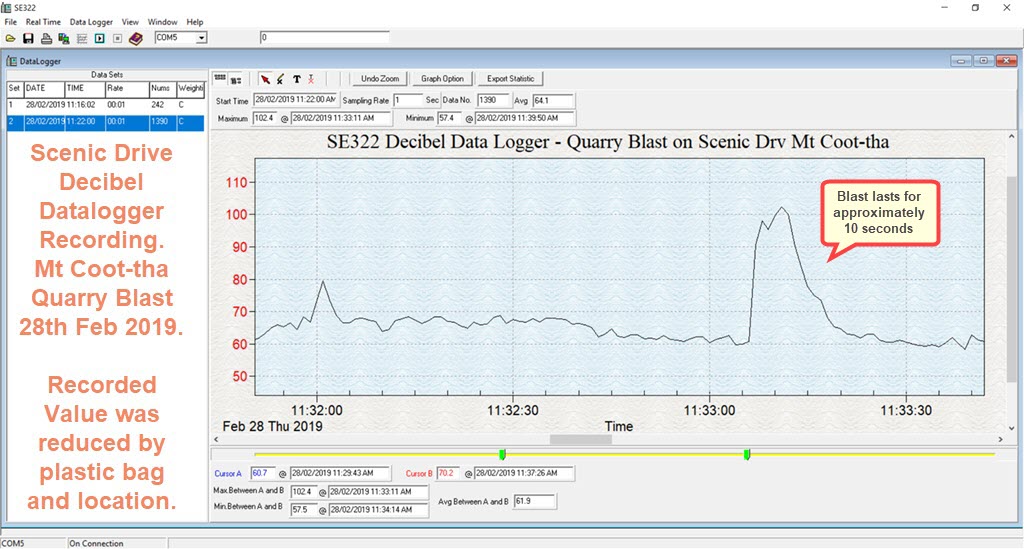The height and width of the screenshot is (549, 1024).
Task: Click the DATE column header
Action: coord(44,89)
